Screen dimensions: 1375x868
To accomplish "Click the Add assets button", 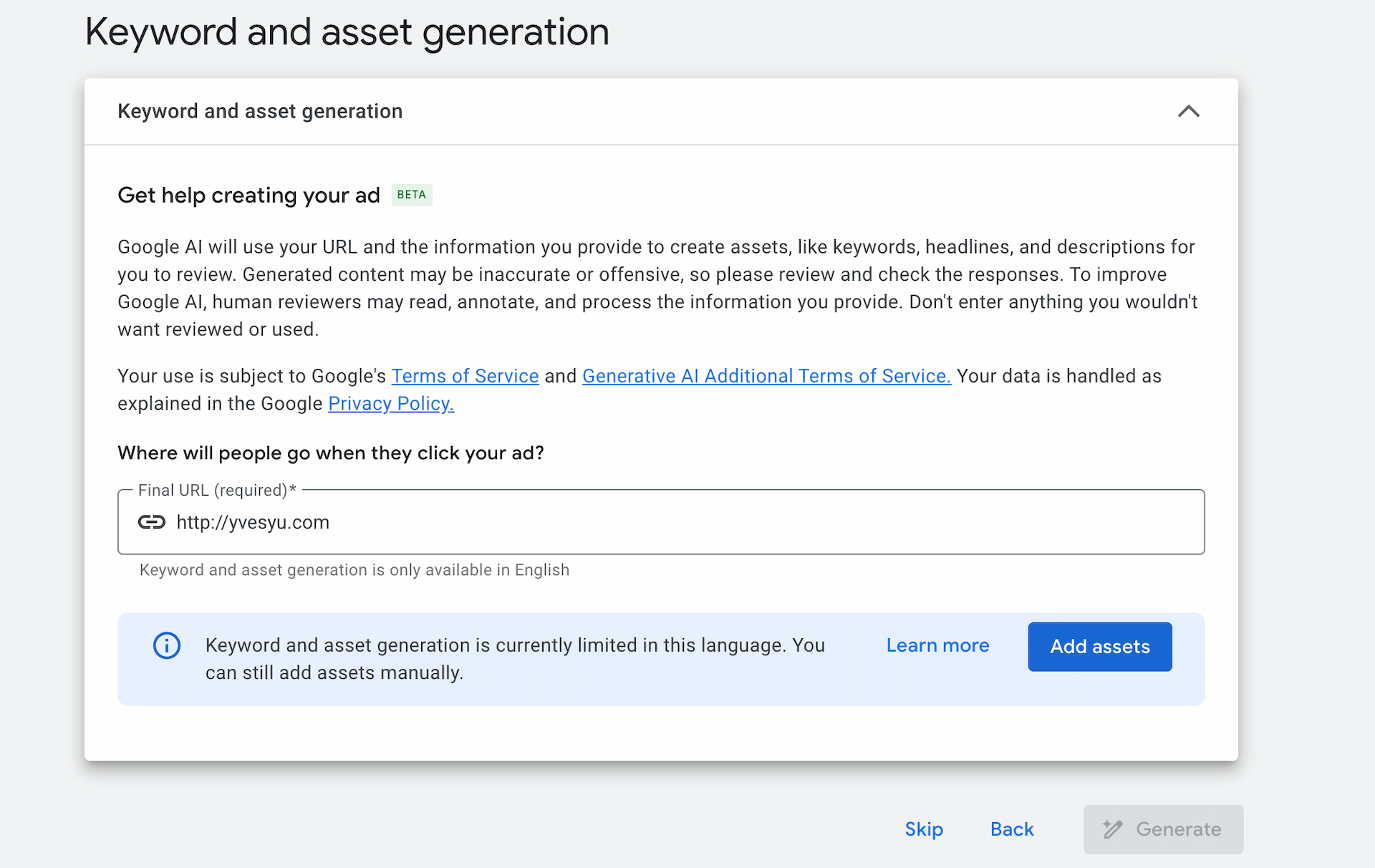I will [1100, 647].
